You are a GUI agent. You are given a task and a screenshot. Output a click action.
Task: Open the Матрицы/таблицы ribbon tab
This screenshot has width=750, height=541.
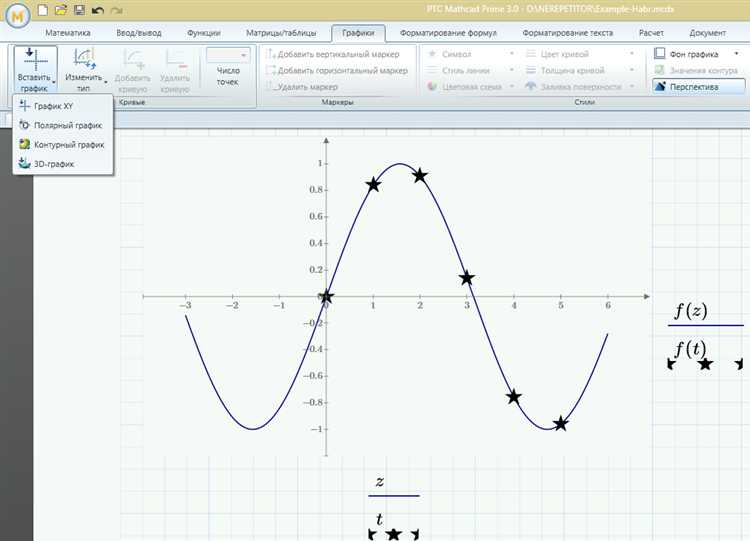(278, 33)
